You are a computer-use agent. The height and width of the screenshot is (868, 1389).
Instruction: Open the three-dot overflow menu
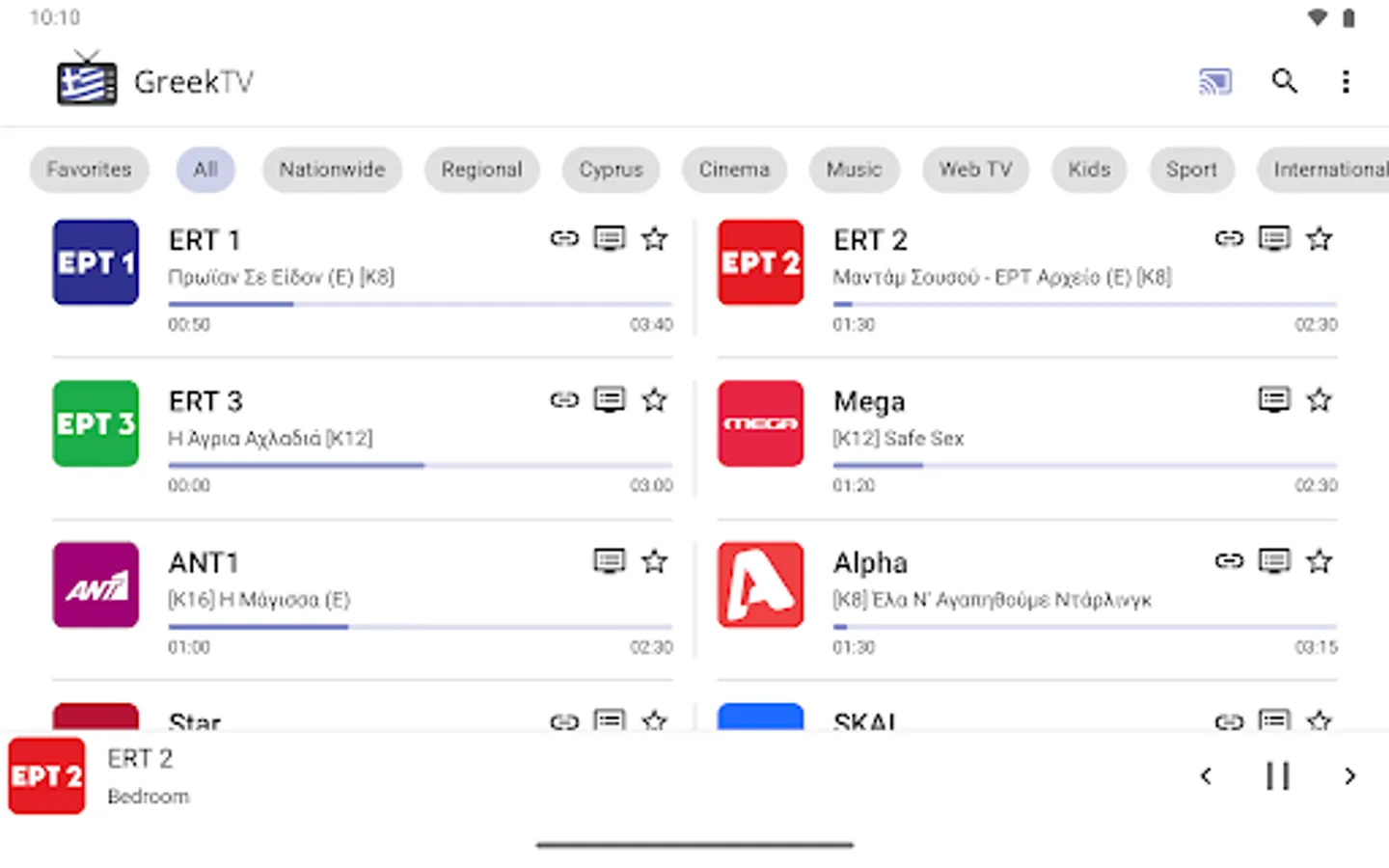(x=1346, y=82)
